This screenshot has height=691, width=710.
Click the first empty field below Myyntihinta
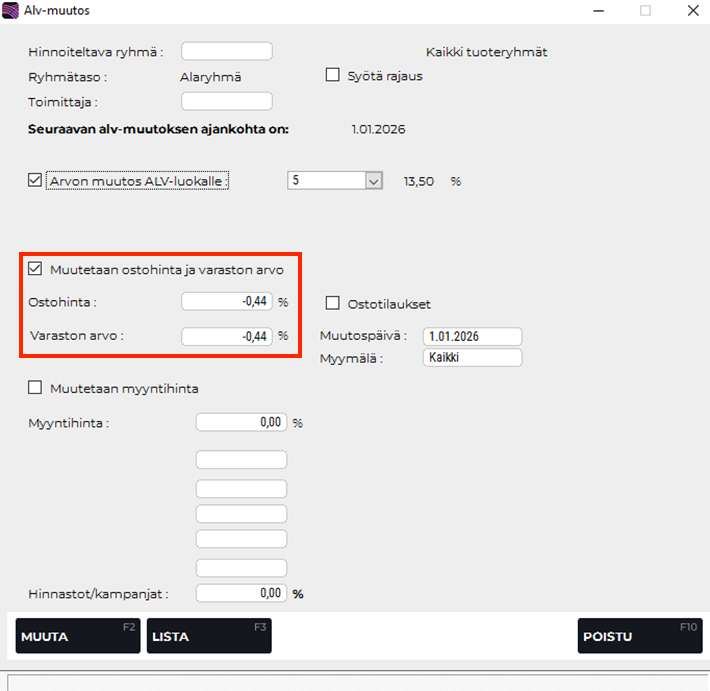241,460
